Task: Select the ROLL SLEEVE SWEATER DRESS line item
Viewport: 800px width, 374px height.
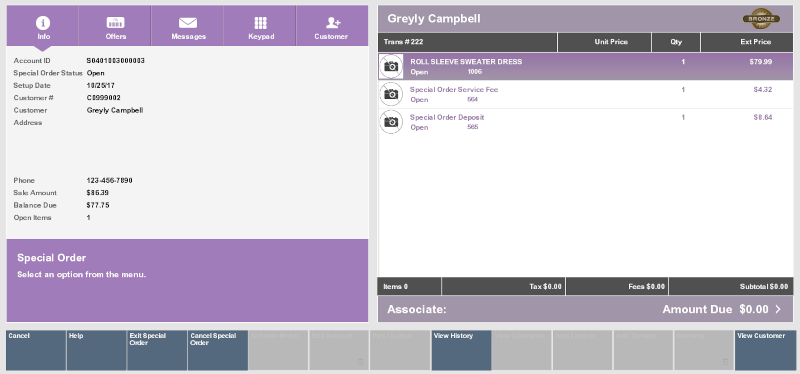Action: (586, 66)
